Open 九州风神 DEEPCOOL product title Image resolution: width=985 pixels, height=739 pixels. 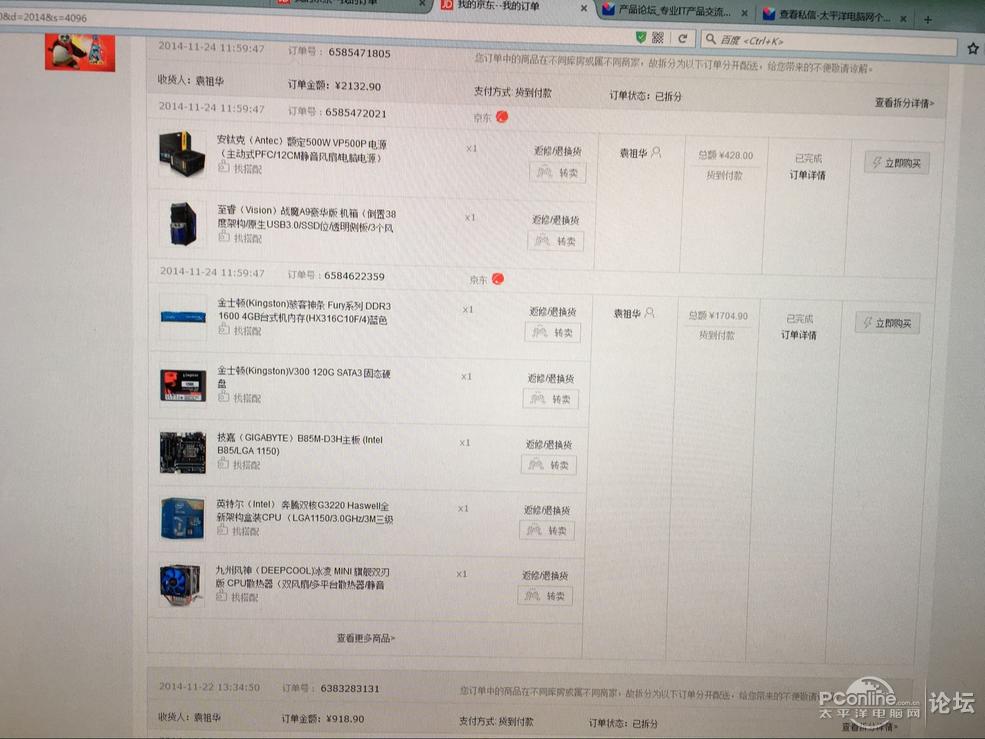pos(302,577)
